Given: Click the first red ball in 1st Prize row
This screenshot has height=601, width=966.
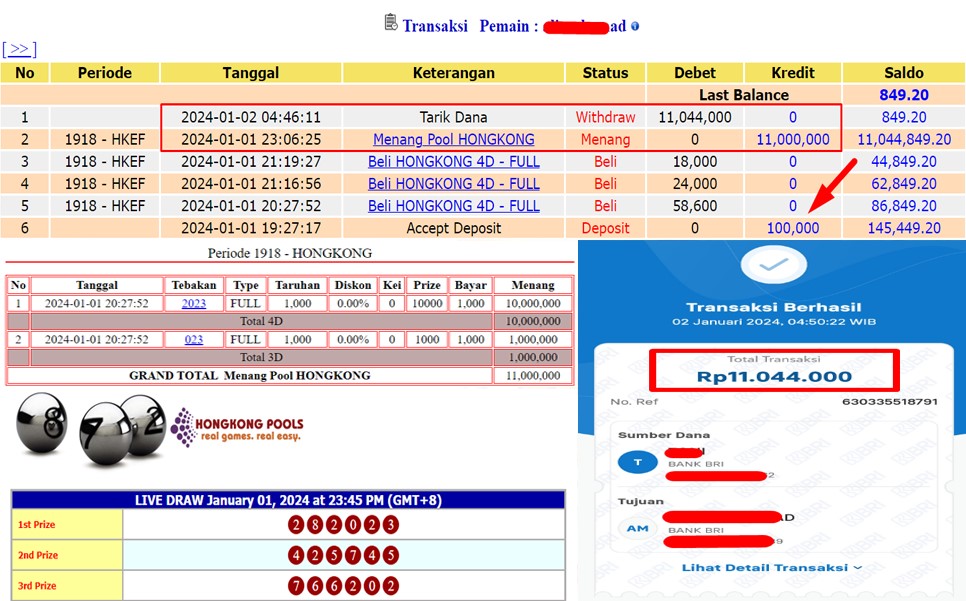Looking at the screenshot, I should [297, 525].
